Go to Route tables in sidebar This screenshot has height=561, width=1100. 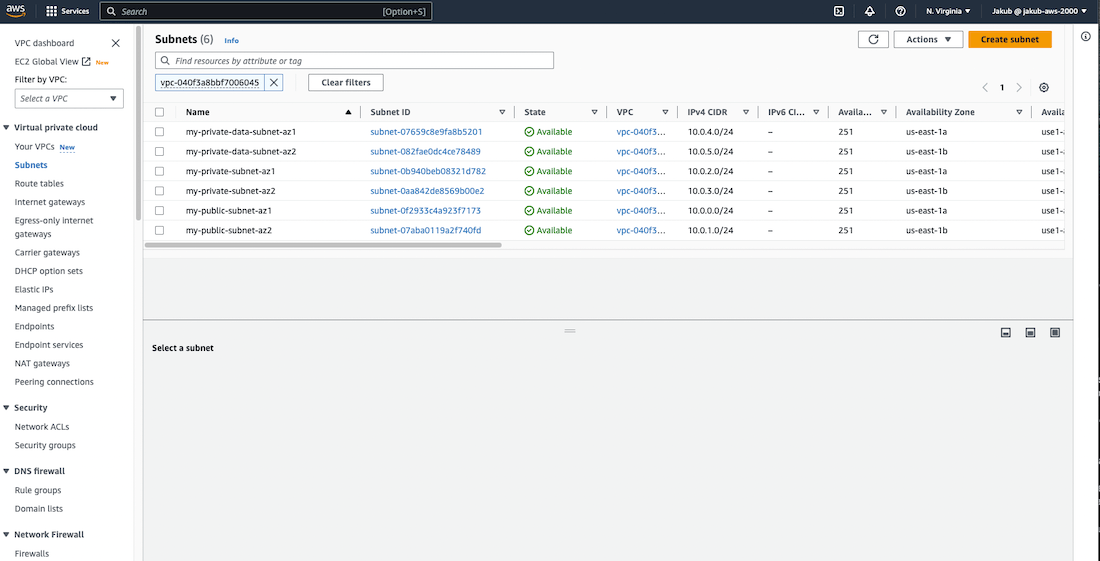39,184
